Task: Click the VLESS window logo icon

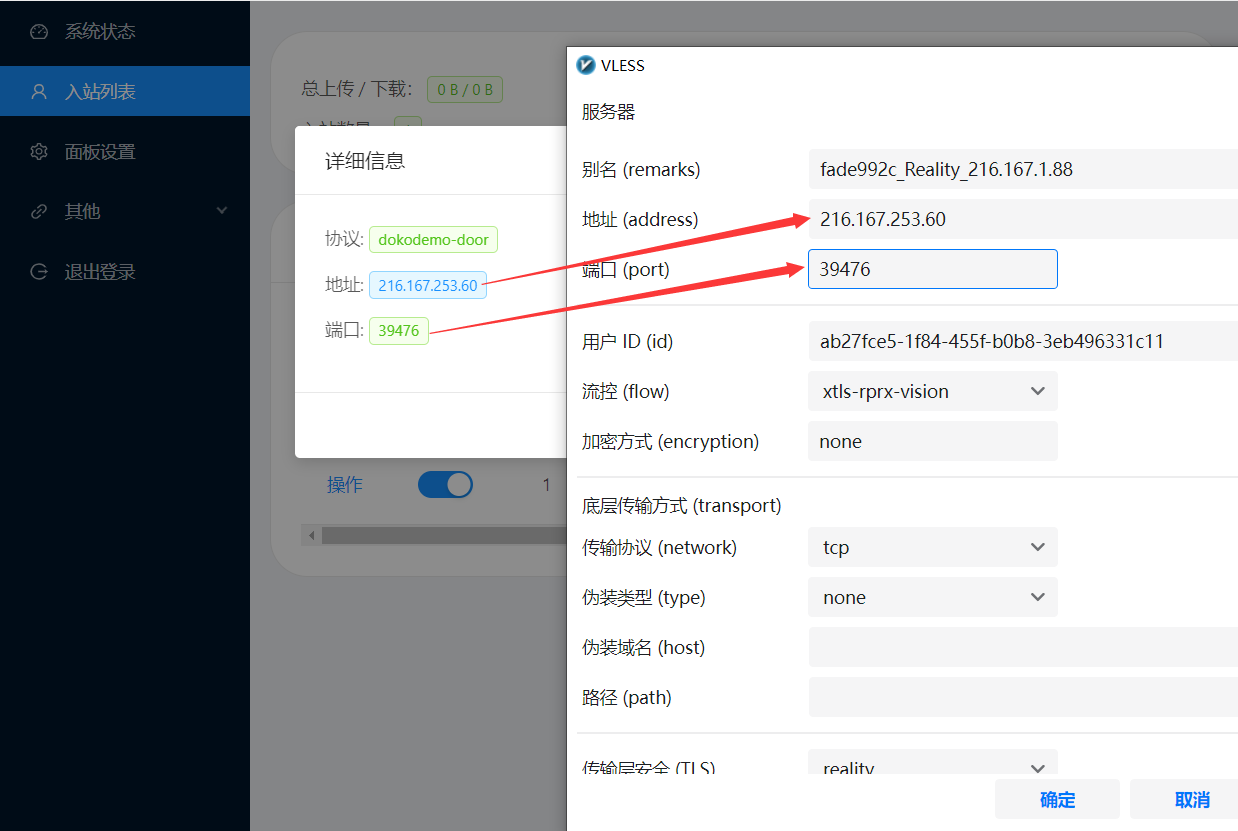Action: pos(586,66)
